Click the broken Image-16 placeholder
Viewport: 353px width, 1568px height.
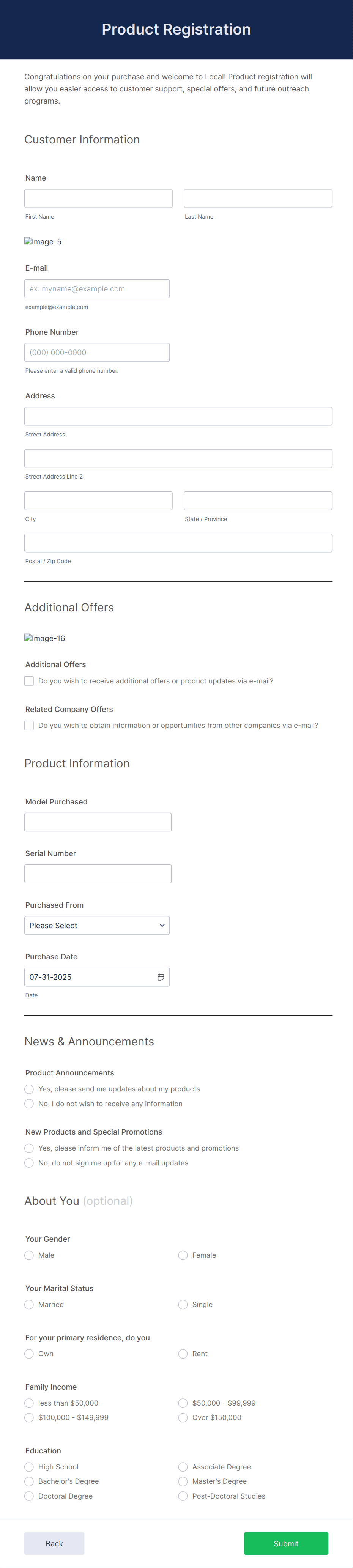coord(45,638)
